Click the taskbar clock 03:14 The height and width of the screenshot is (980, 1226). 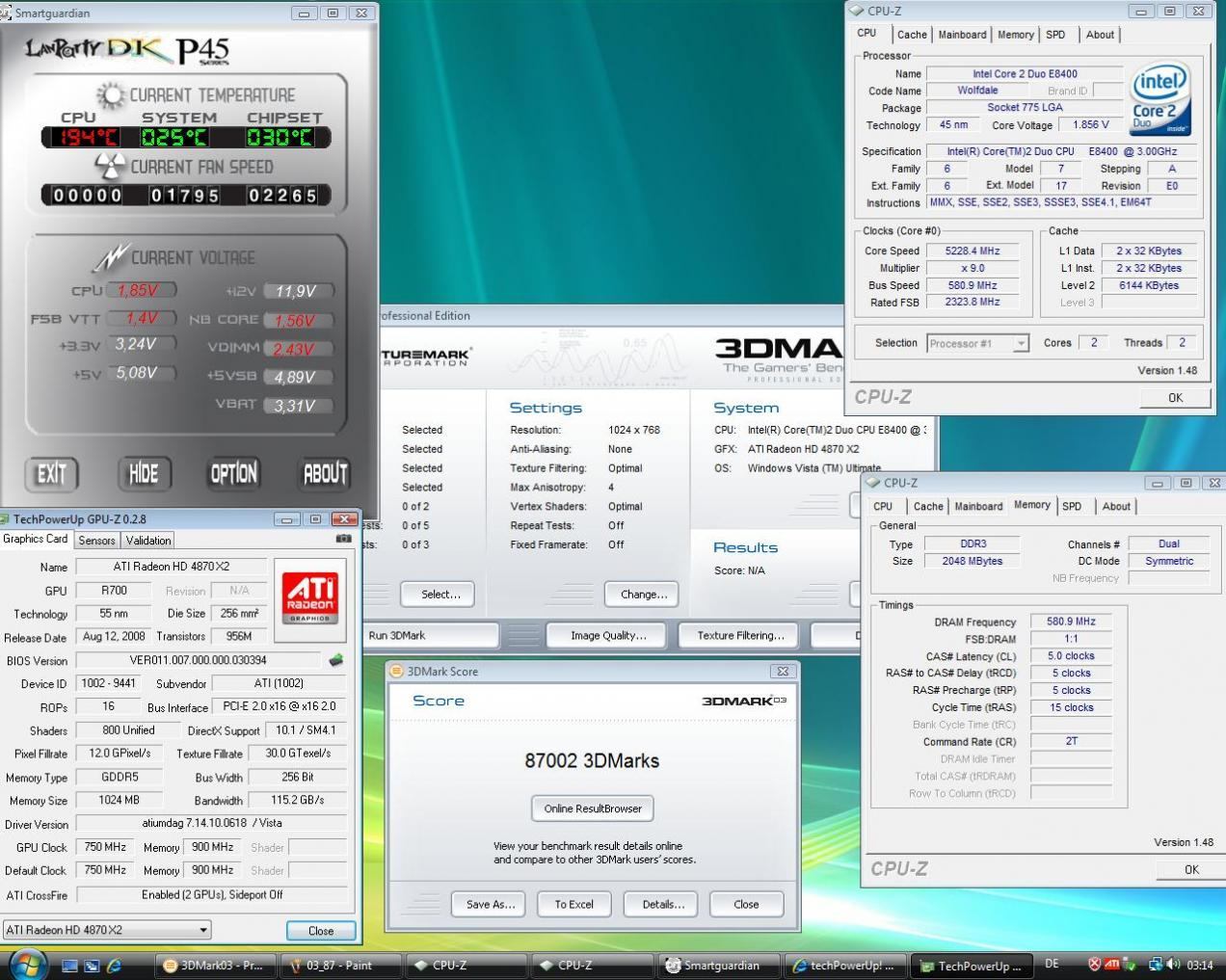pos(1200,965)
